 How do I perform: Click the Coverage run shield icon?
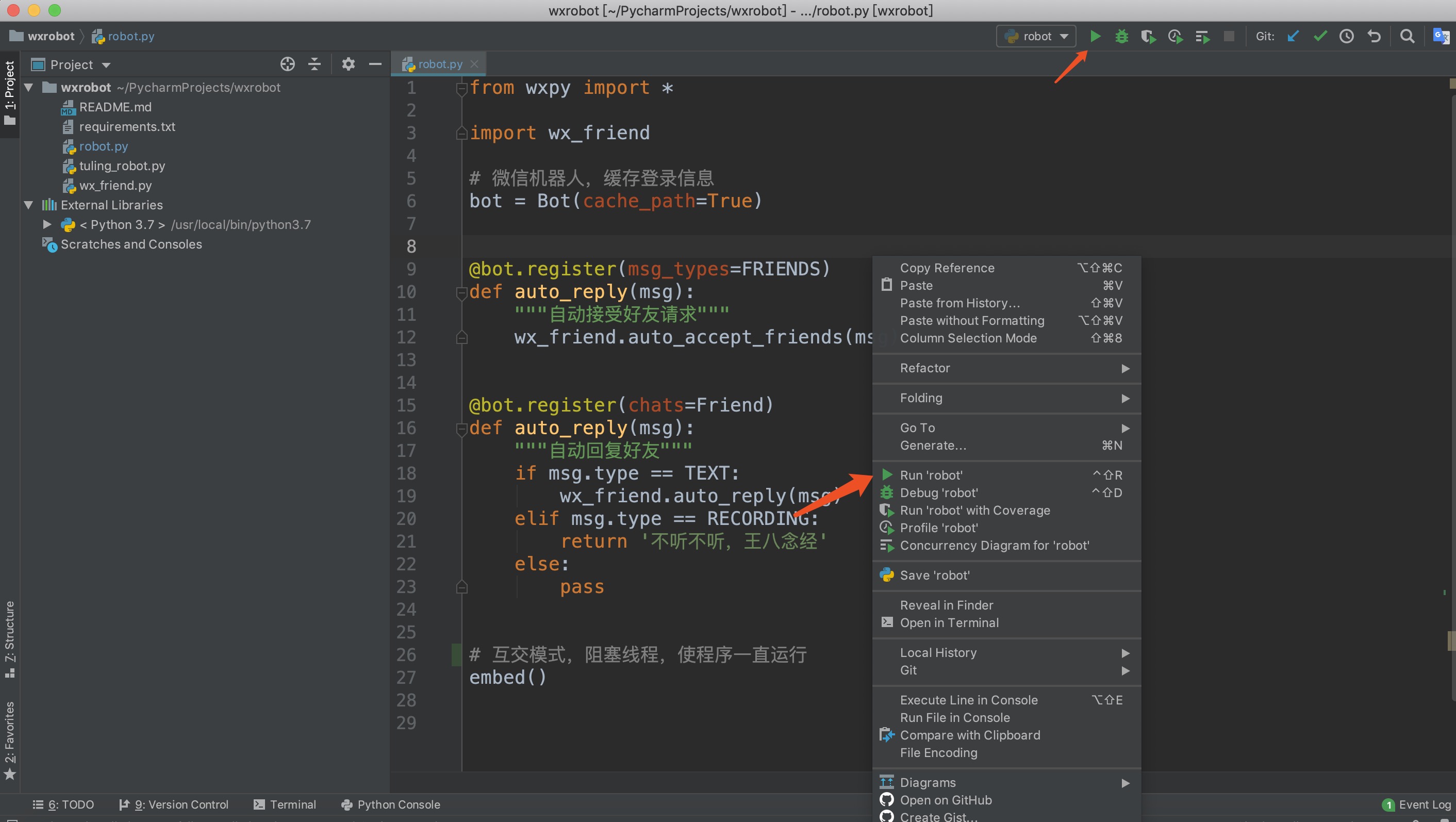1148,36
